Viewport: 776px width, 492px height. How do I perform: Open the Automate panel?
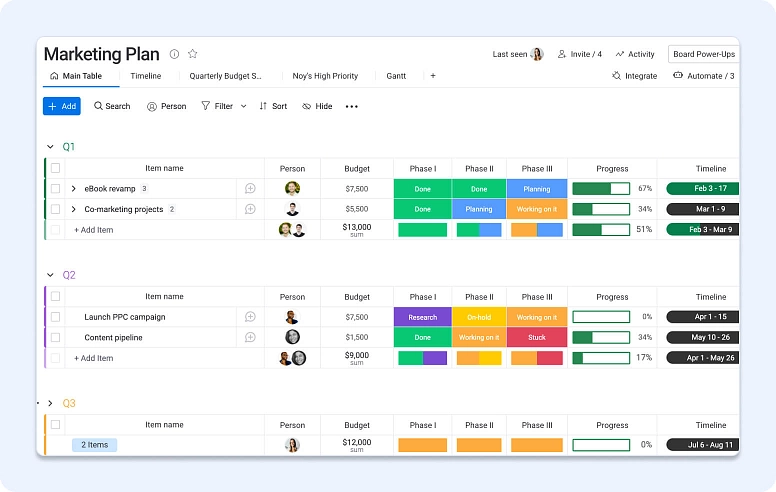click(x=704, y=76)
